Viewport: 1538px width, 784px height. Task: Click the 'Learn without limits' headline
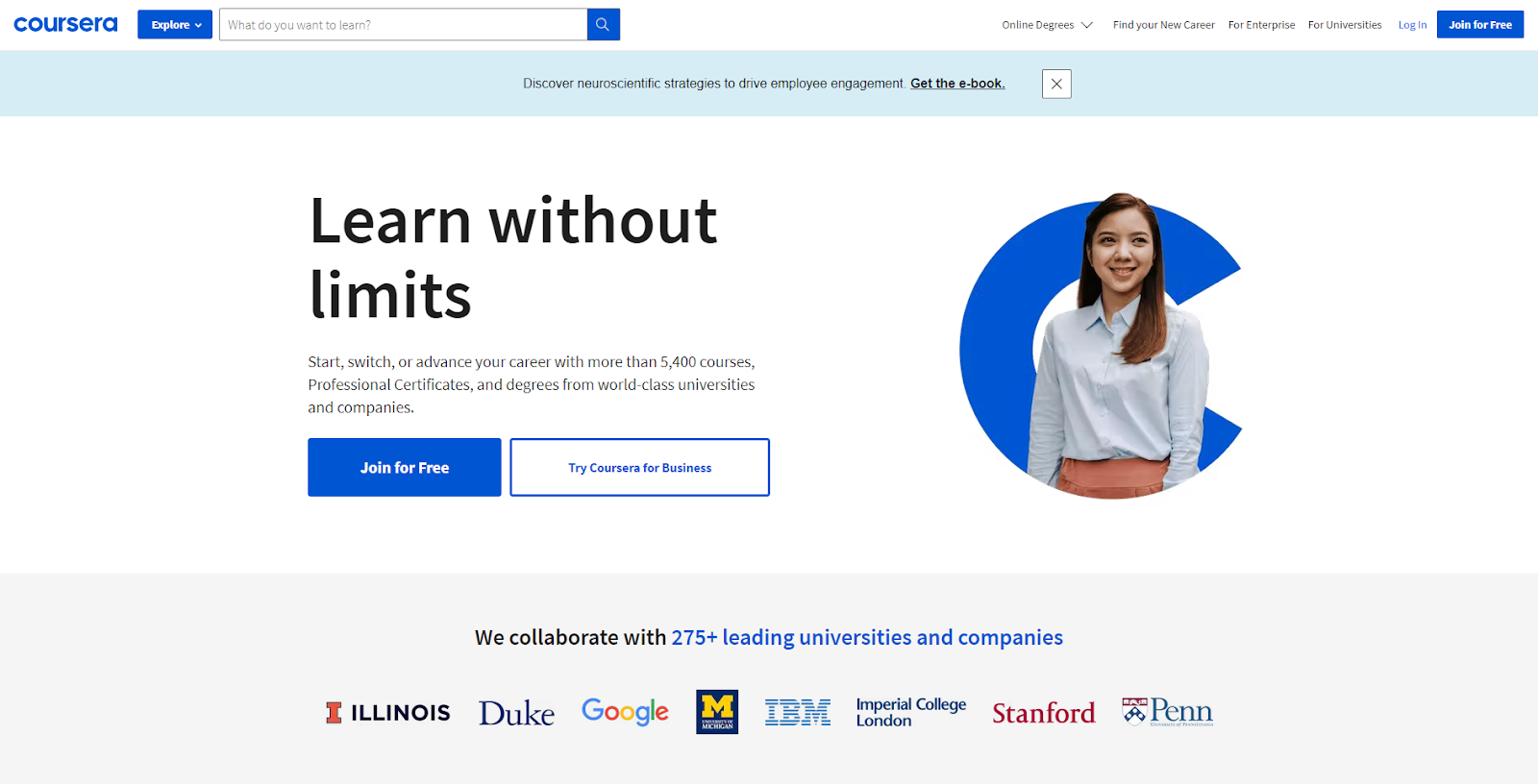coord(512,257)
